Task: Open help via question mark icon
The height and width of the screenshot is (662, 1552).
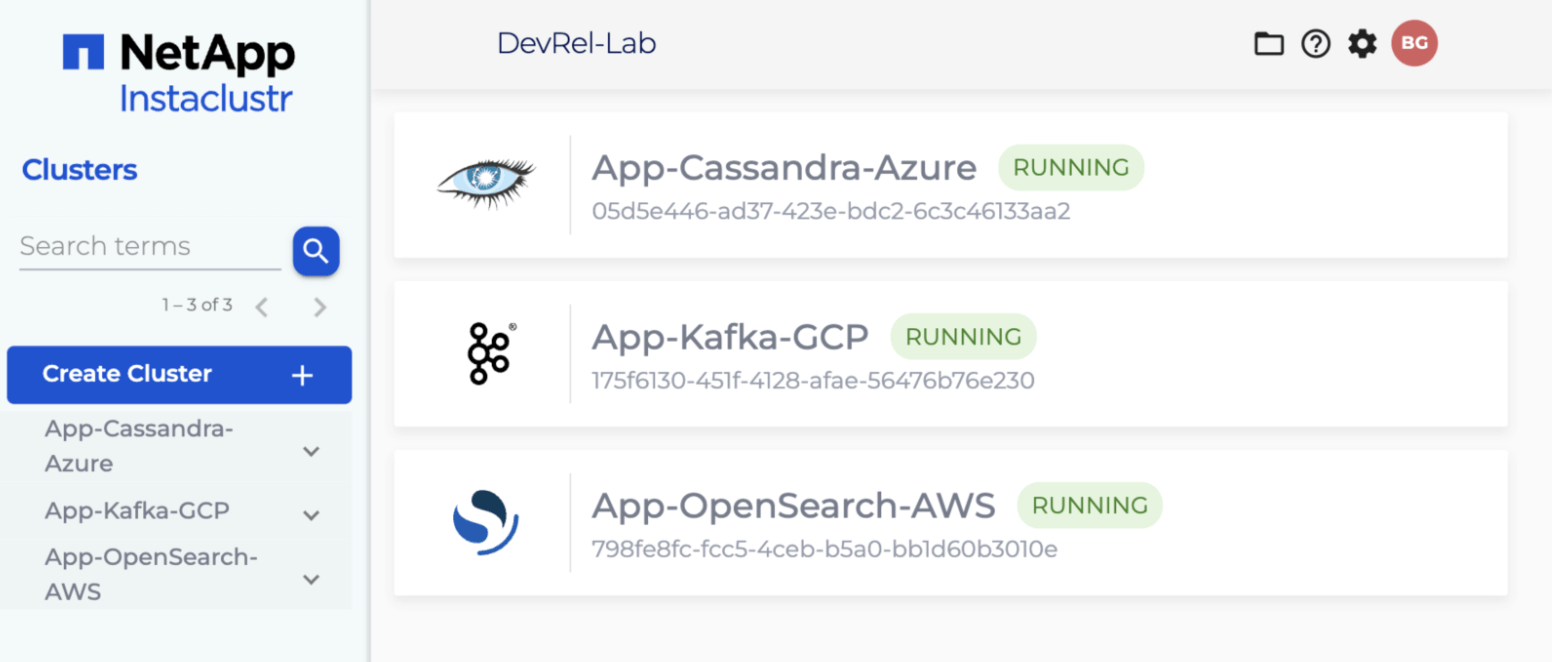Action: pyautogui.click(x=1315, y=44)
